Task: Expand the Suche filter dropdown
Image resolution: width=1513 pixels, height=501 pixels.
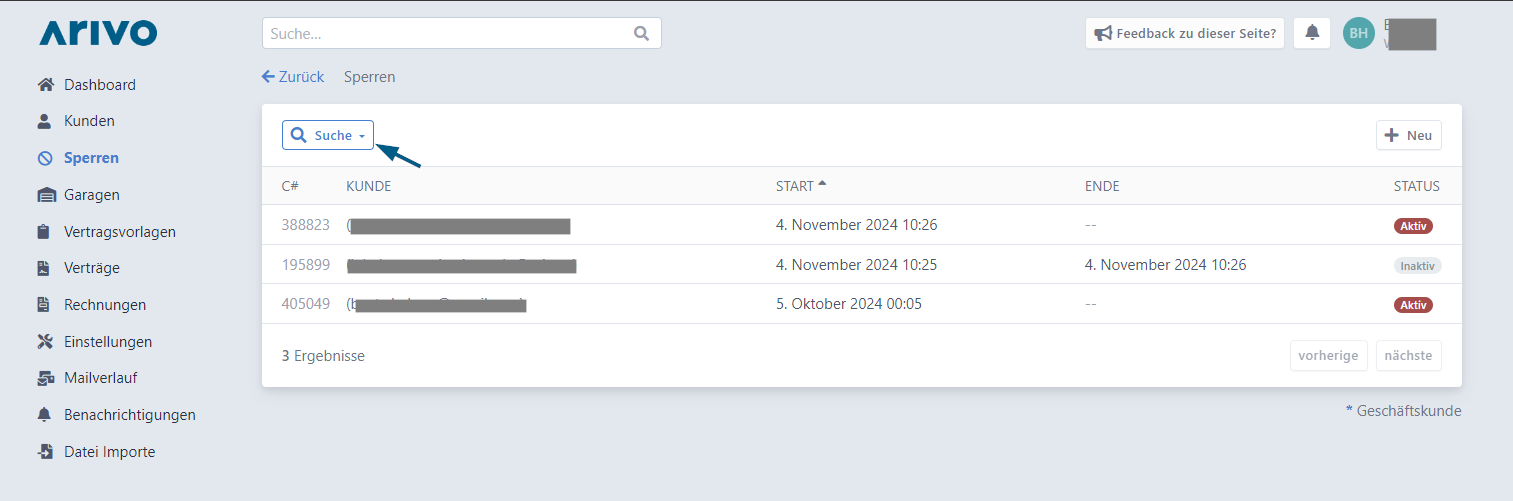Action: click(328, 135)
